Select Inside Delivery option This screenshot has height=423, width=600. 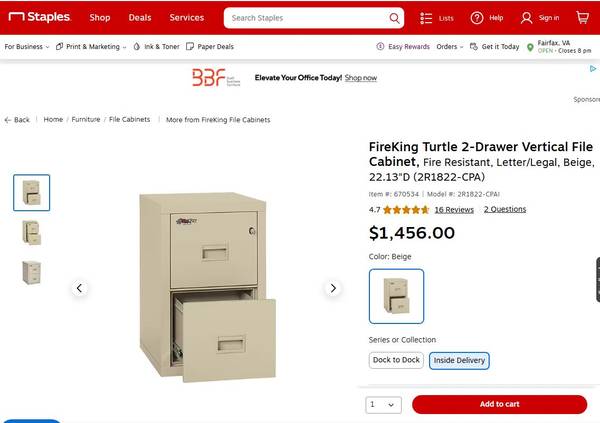tap(459, 360)
